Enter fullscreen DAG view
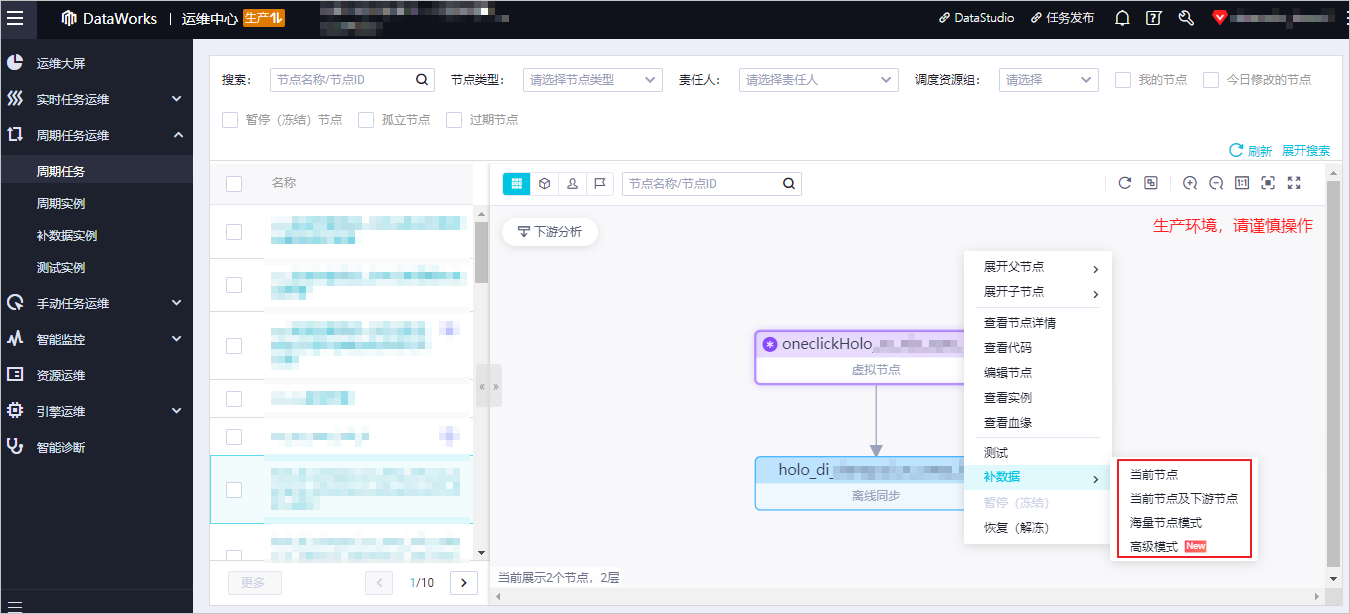 [x=1294, y=183]
